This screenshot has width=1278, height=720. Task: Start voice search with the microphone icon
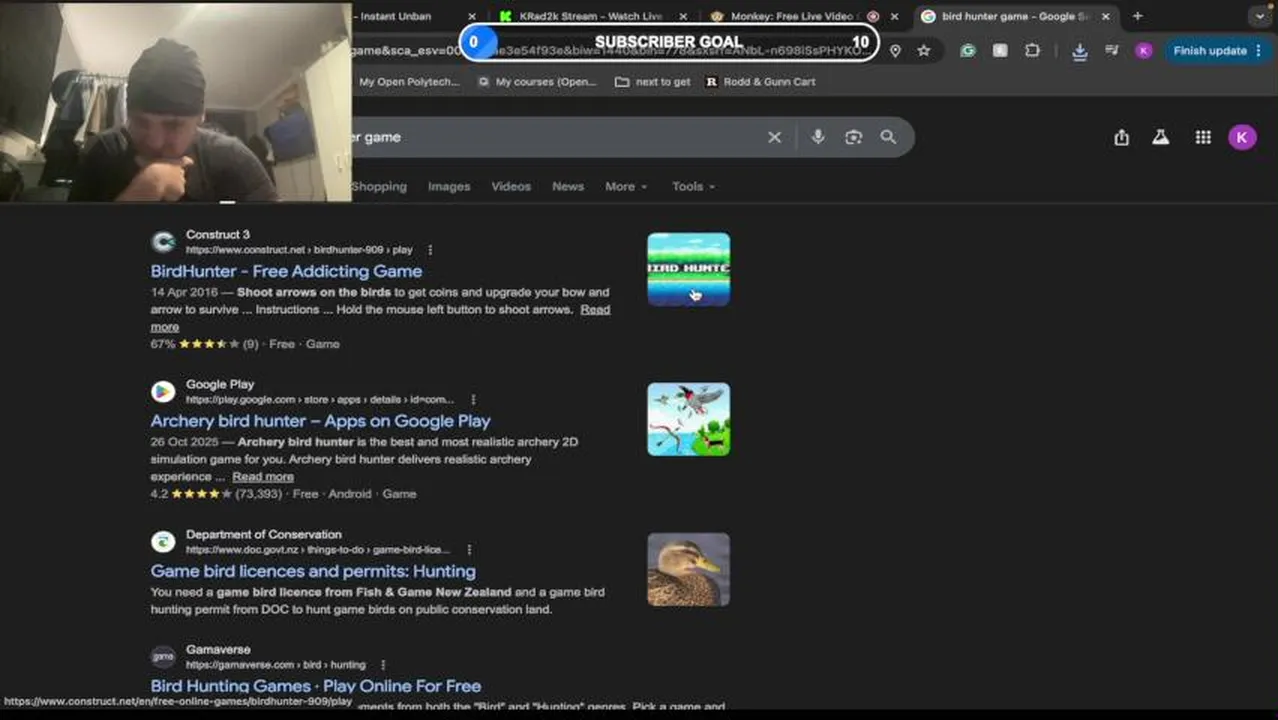818,137
